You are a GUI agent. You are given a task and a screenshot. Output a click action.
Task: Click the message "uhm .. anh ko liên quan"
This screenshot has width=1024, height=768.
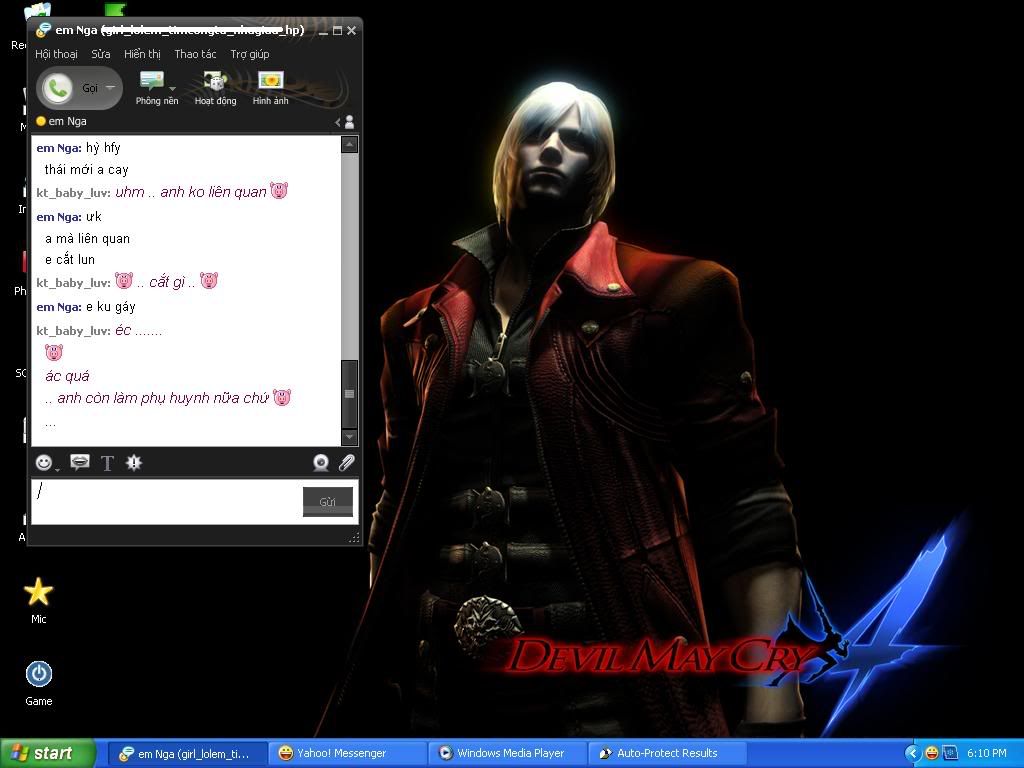191,191
